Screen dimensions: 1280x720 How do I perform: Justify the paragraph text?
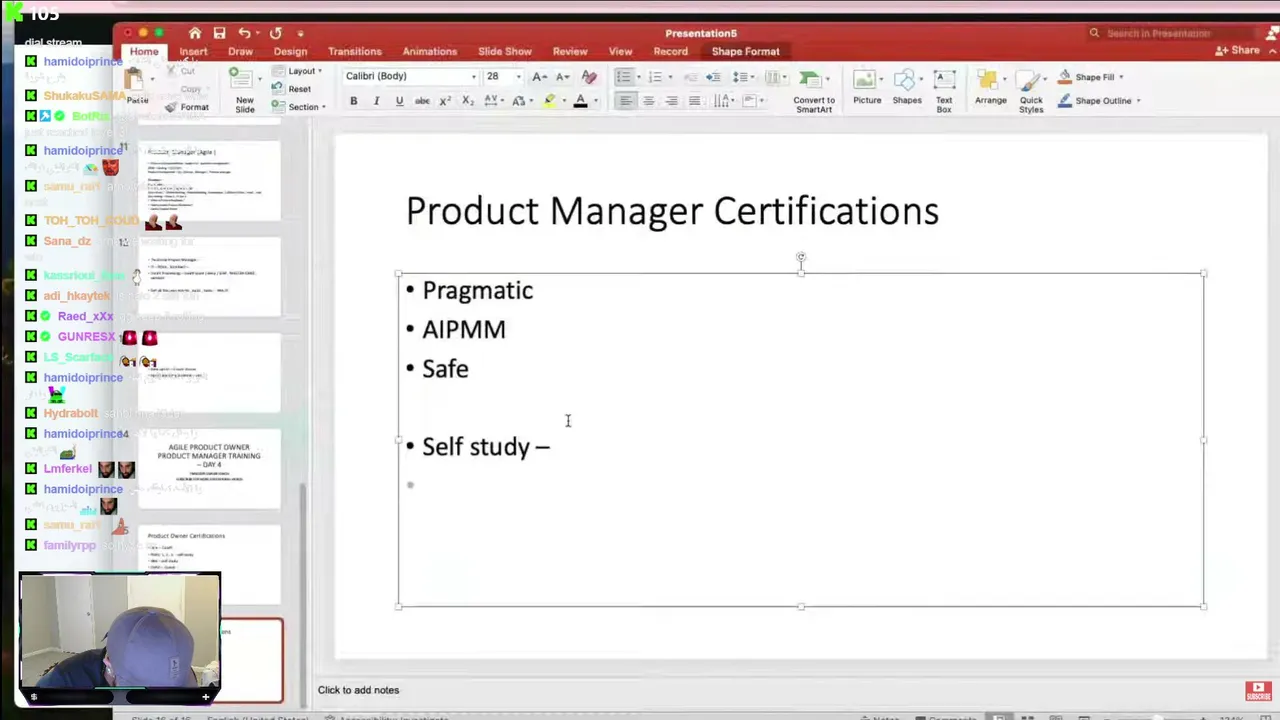pyautogui.click(x=694, y=101)
